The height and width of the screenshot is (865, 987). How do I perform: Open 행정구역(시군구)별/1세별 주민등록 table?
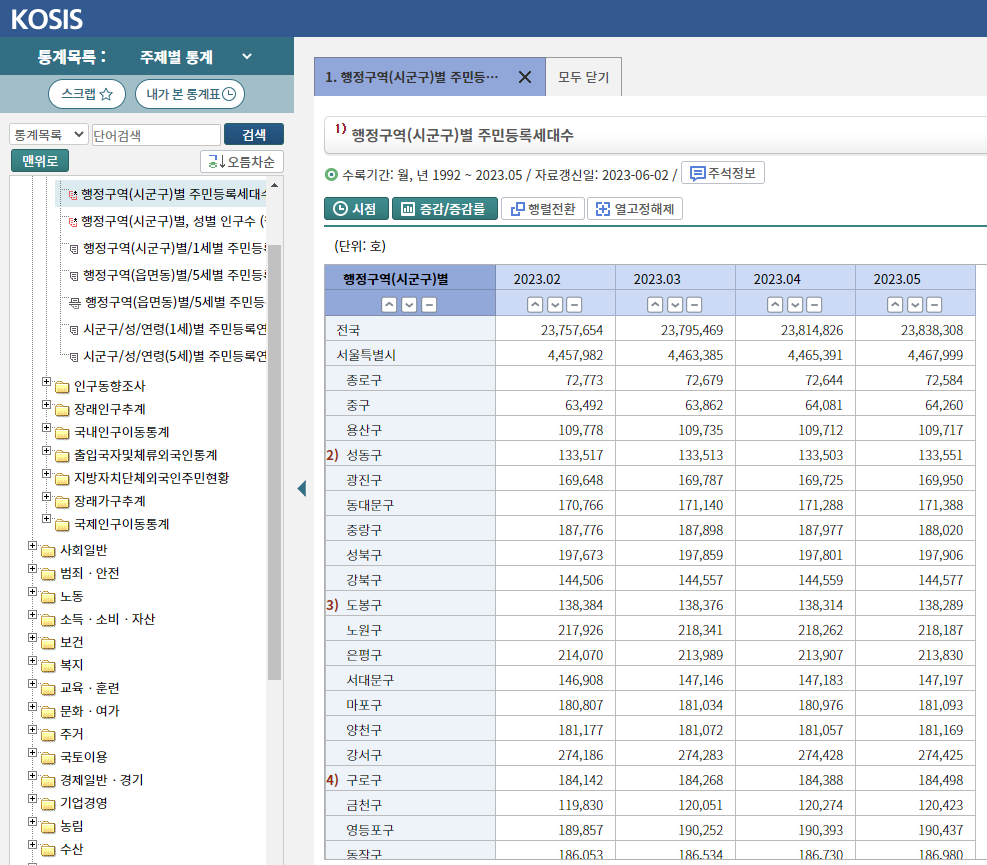[174, 248]
